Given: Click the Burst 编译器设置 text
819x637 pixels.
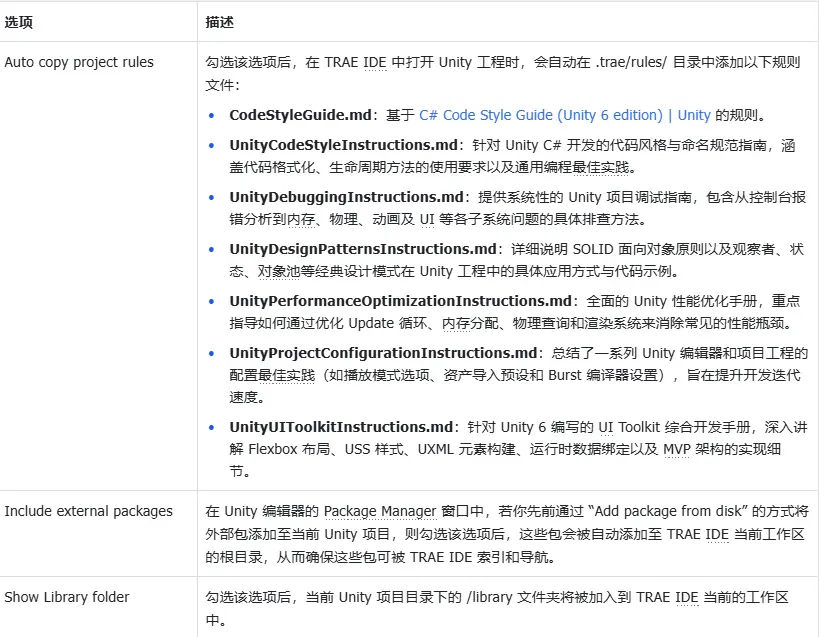Looking at the screenshot, I should coord(603,375).
